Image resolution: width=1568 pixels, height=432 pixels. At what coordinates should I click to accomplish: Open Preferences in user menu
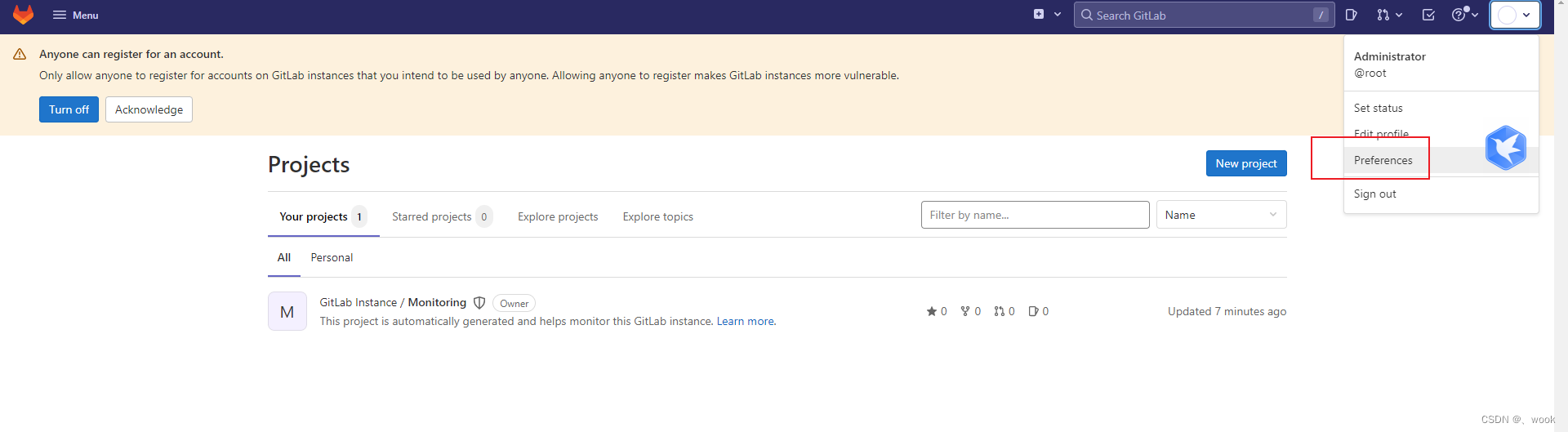(1383, 160)
